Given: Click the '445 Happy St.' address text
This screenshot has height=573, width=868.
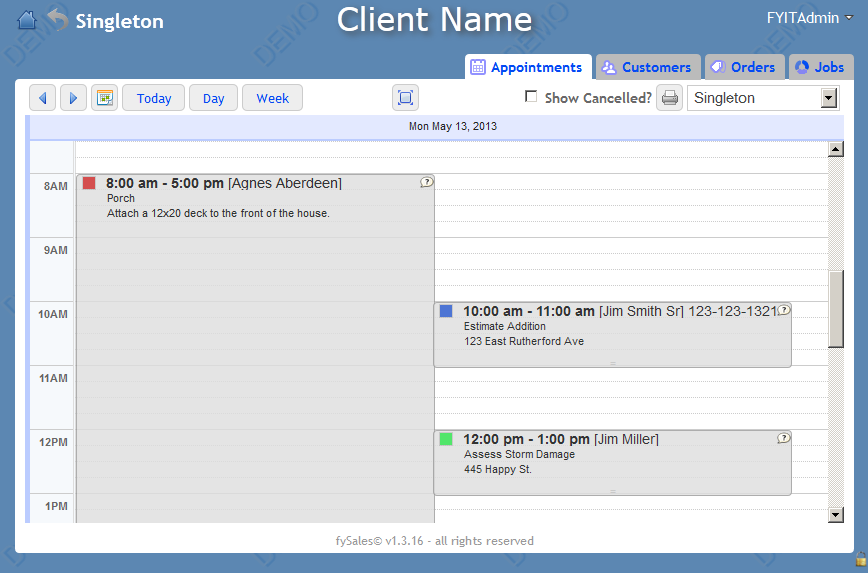Looking at the screenshot, I should pyautogui.click(x=498, y=469).
